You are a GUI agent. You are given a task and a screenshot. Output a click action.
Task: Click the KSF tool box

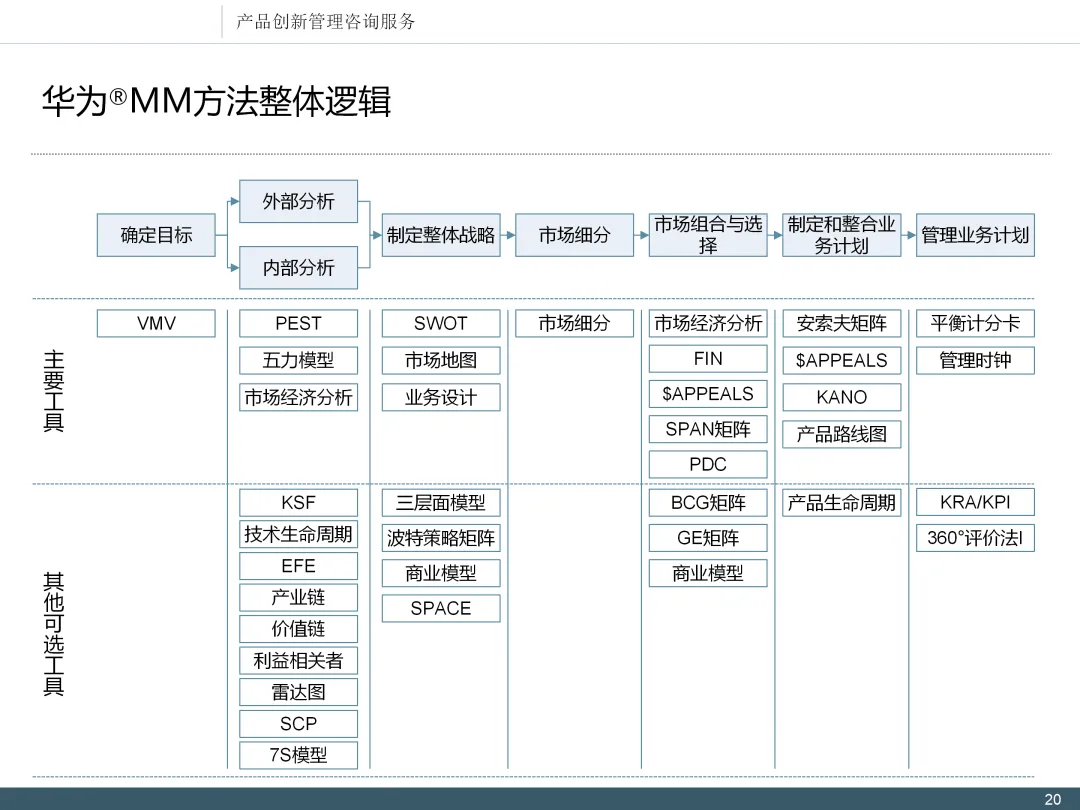pyautogui.click(x=298, y=503)
